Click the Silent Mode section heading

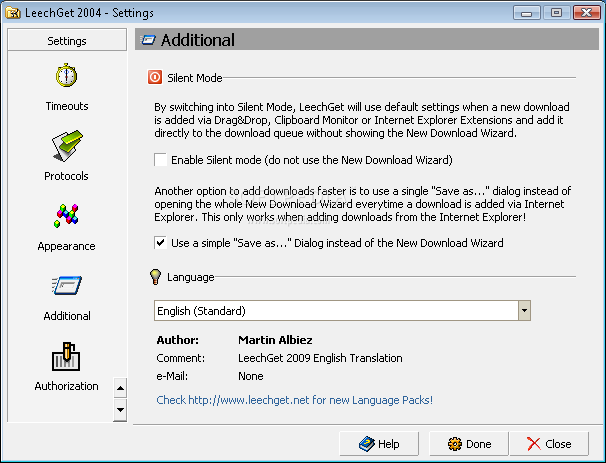(x=194, y=78)
